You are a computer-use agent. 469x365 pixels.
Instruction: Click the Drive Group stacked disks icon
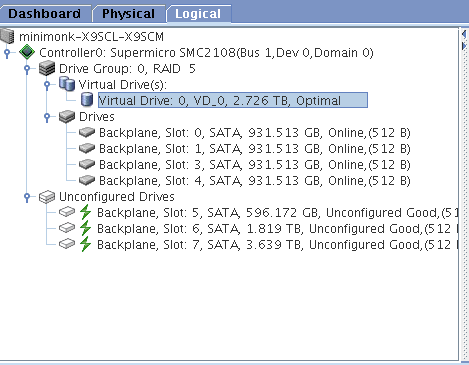[x=47, y=68]
